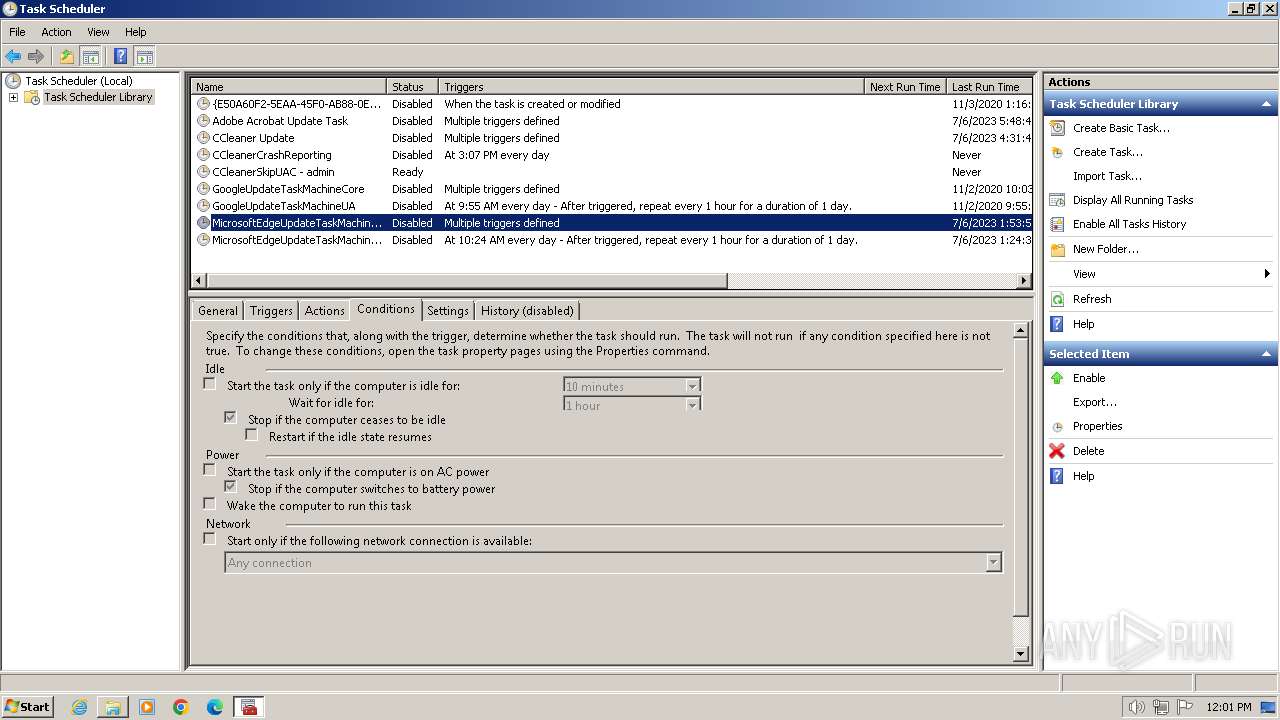The width and height of the screenshot is (1280, 720).
Task: Click the Create Basic Task icon
Action: pos(1057,128)
